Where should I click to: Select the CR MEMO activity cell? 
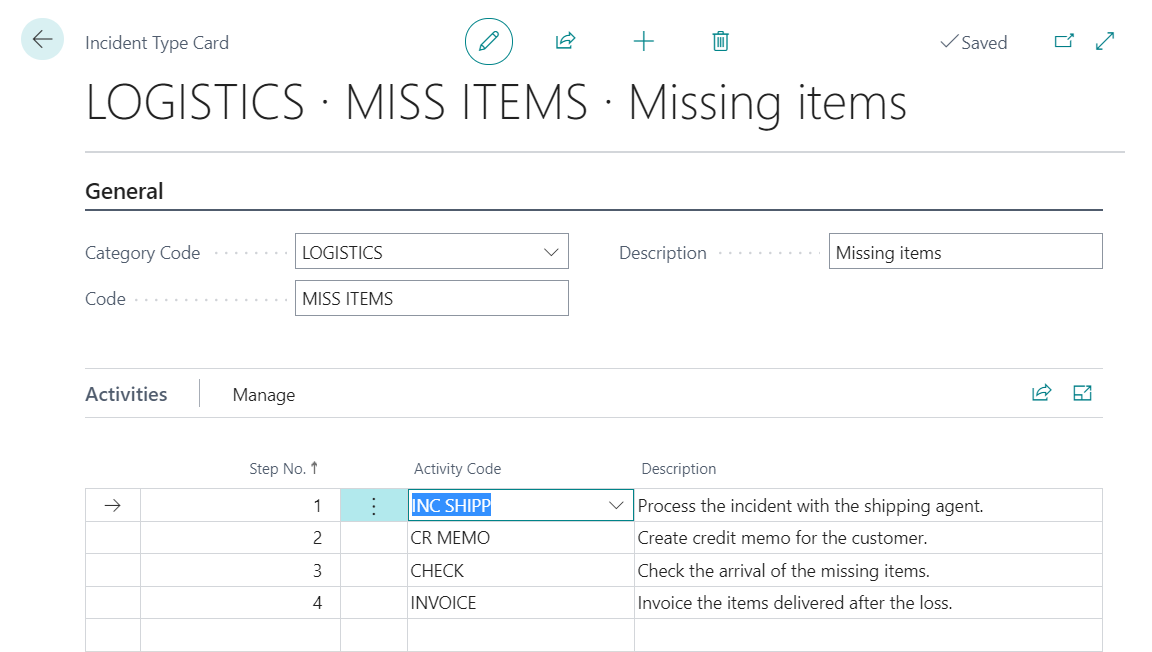tap(520, 538)
